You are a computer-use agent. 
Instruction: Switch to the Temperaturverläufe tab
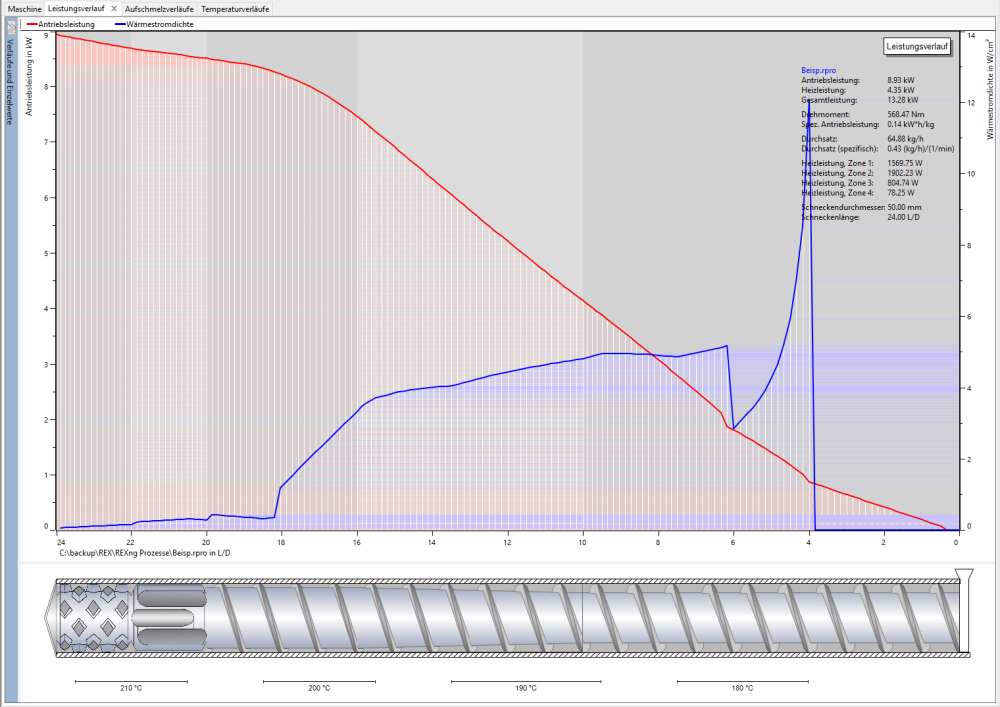point(235,9)
